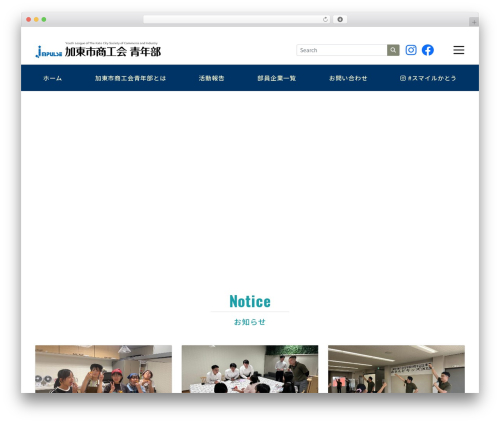The height and width of the screenshot is (423, 500).
Task: Open #スマイルかとう Instagram menu item
Action: click(x=428, y=78)
